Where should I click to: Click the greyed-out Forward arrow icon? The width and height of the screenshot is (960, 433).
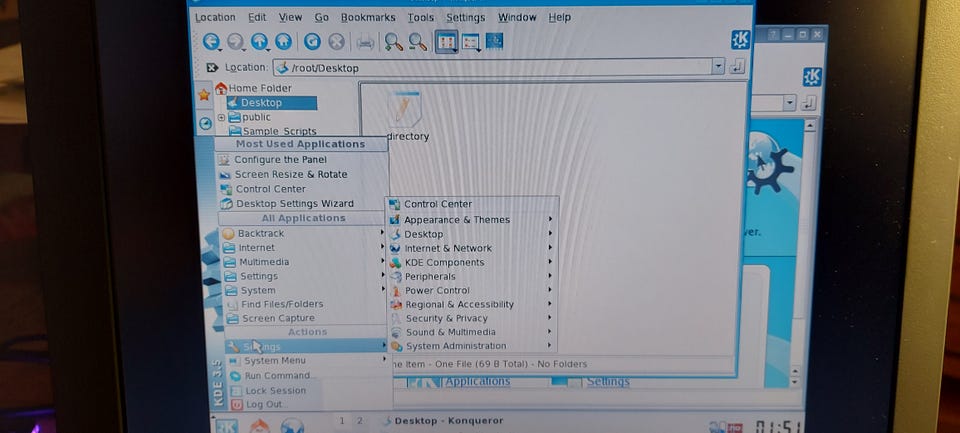tap(236, 42)
